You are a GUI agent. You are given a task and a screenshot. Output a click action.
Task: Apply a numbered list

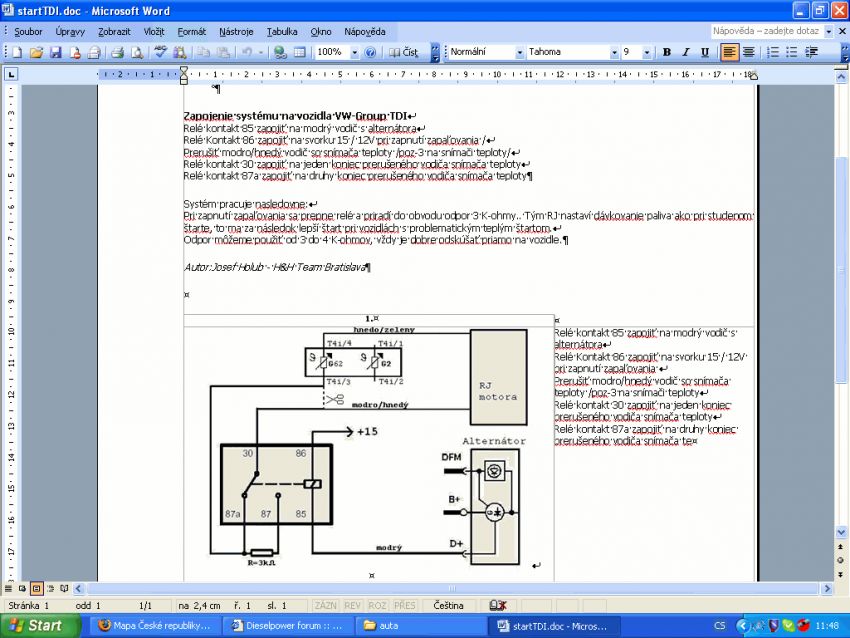pos(772,52)
